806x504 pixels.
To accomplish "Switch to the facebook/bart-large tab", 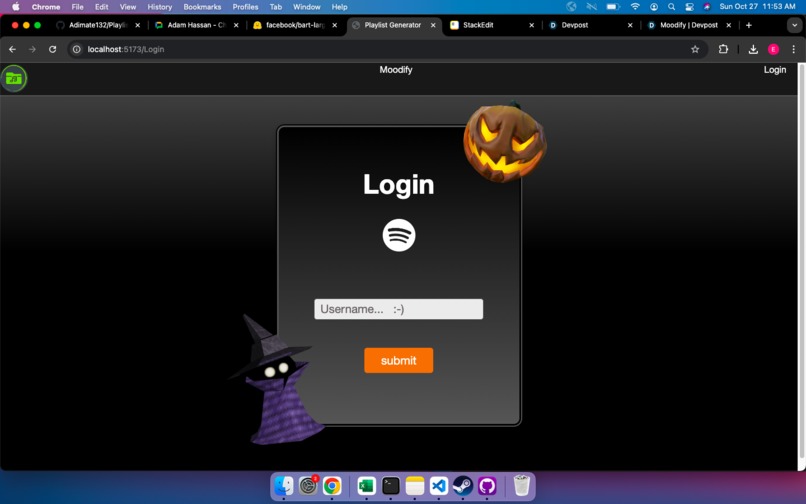I will [x=295, y=25].
